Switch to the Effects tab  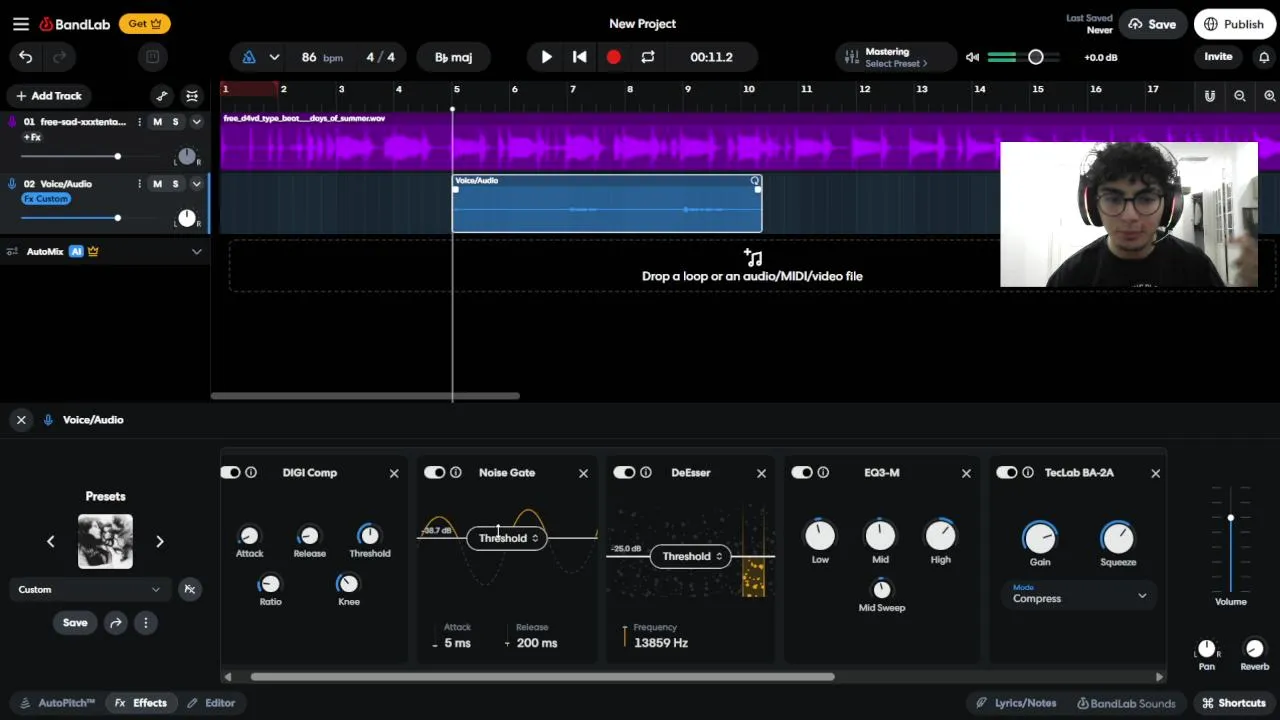(x=141, y=703)
